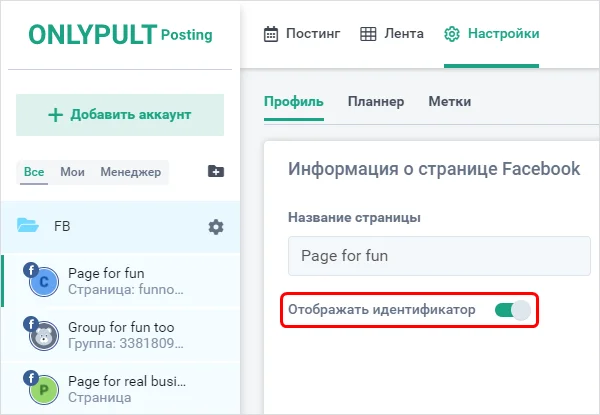Click the Название страницы input field

(x=439, y=255)
